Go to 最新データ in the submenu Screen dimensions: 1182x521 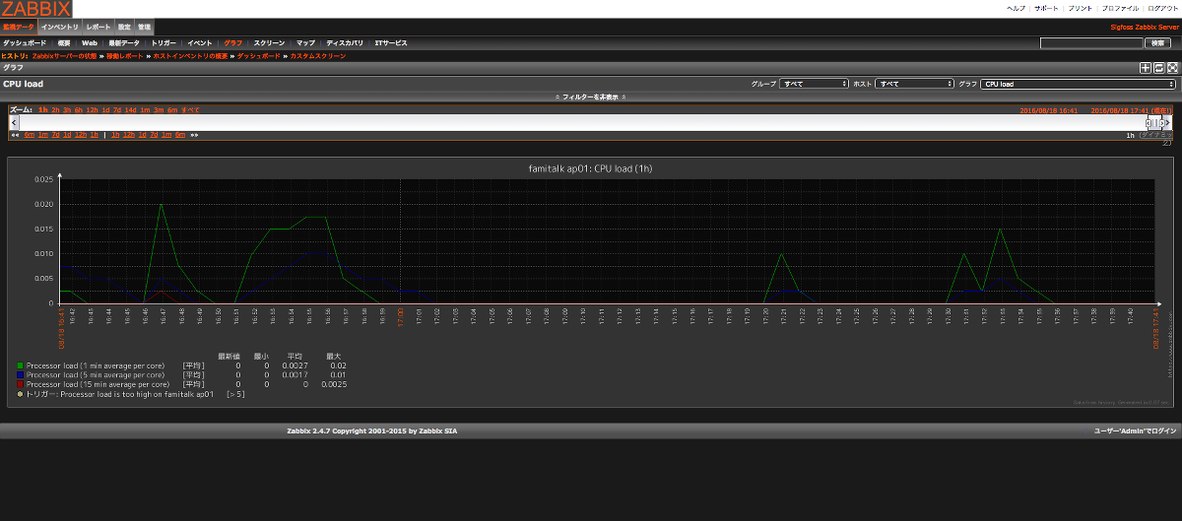point(124,44)
